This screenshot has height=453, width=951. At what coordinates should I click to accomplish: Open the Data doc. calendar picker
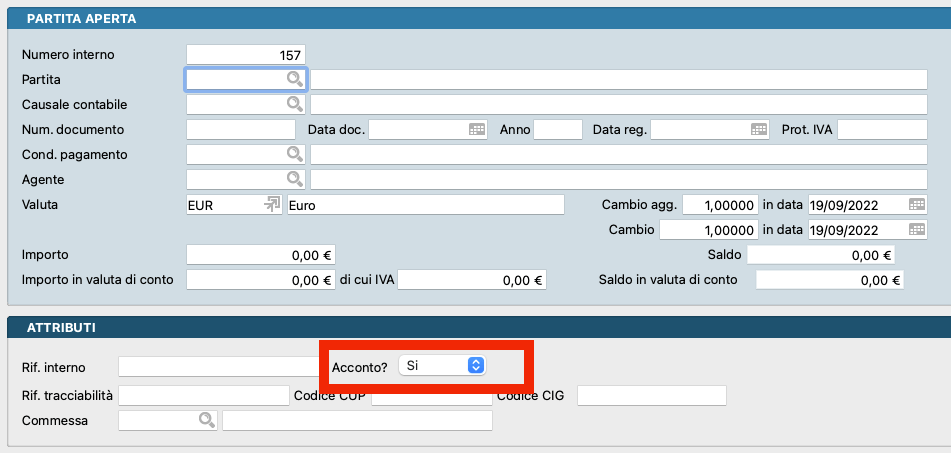(477, 129)
